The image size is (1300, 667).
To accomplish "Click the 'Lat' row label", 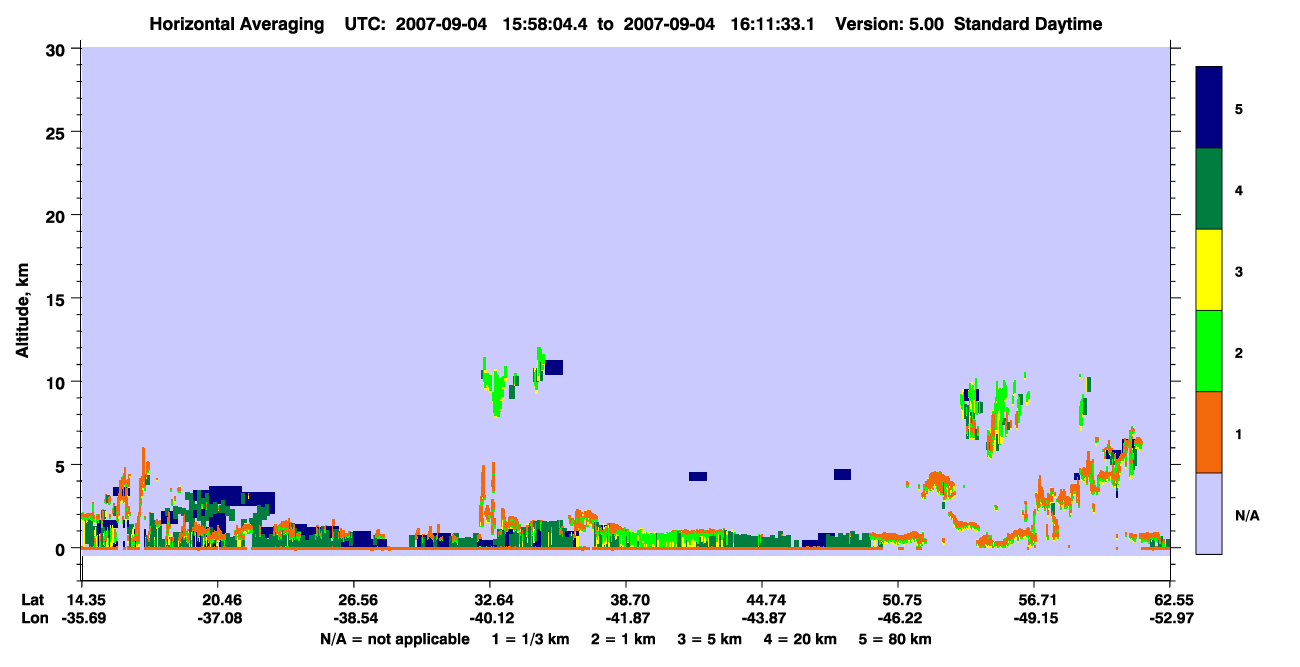I will coord(34,600).
